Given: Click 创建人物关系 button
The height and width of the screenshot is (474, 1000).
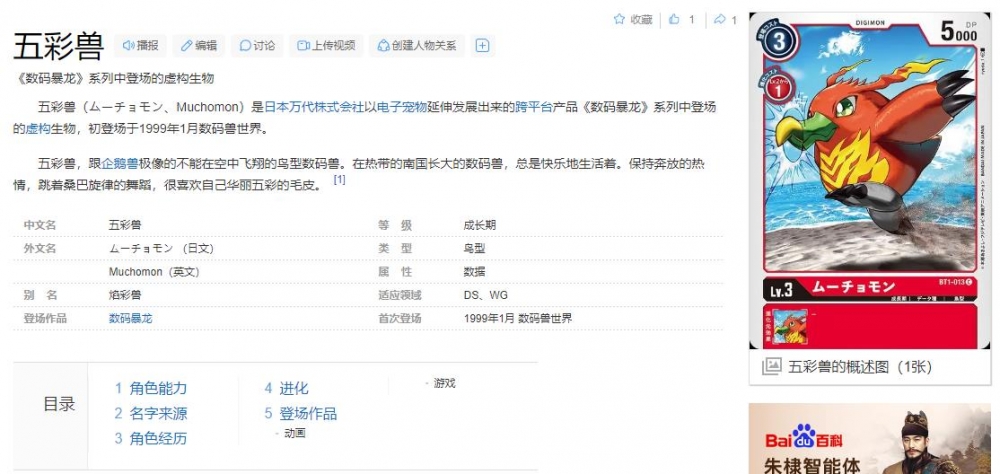Looking at the screenshot, I should pyautogui.click(x=417, y=46).
